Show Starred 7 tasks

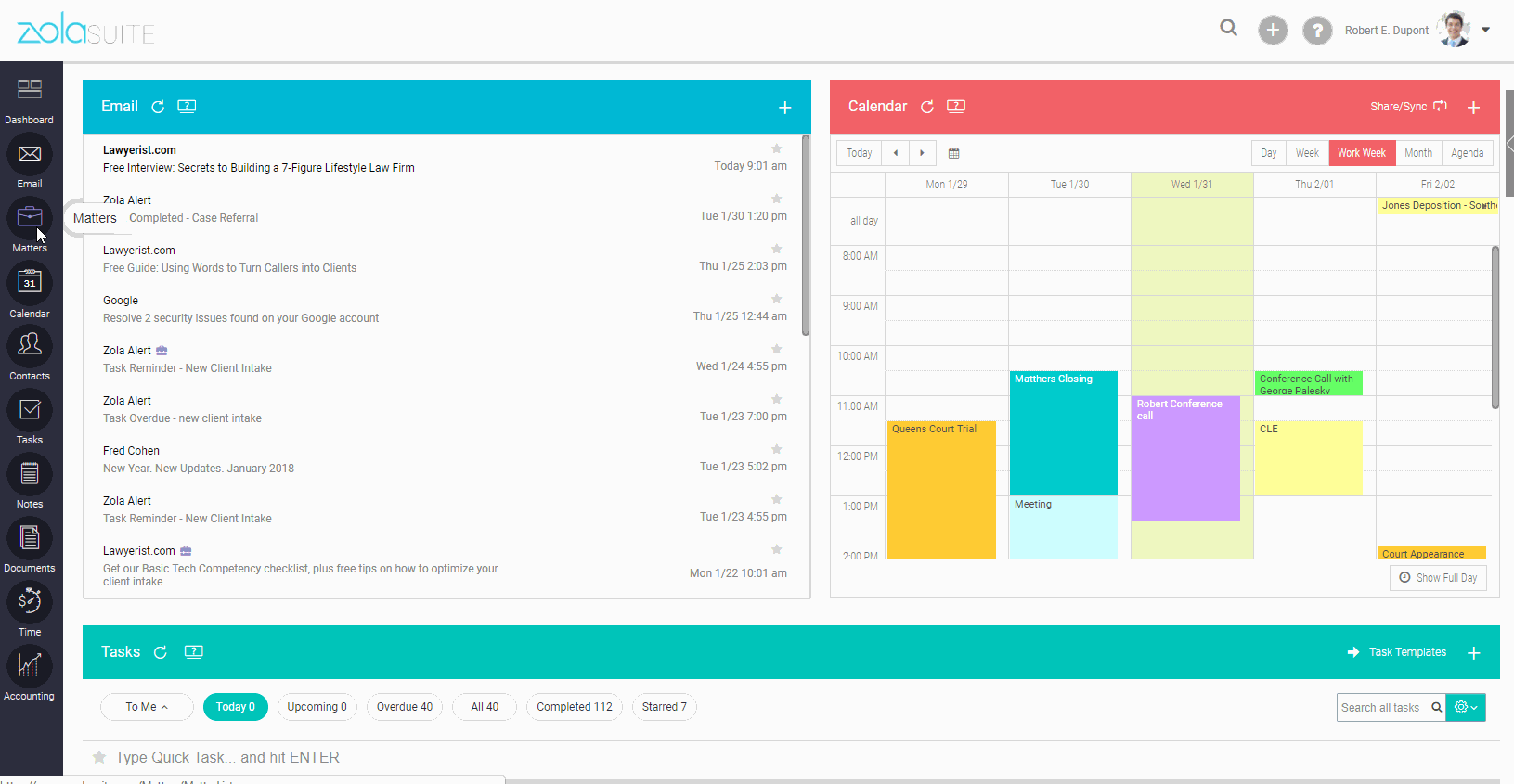665,707
